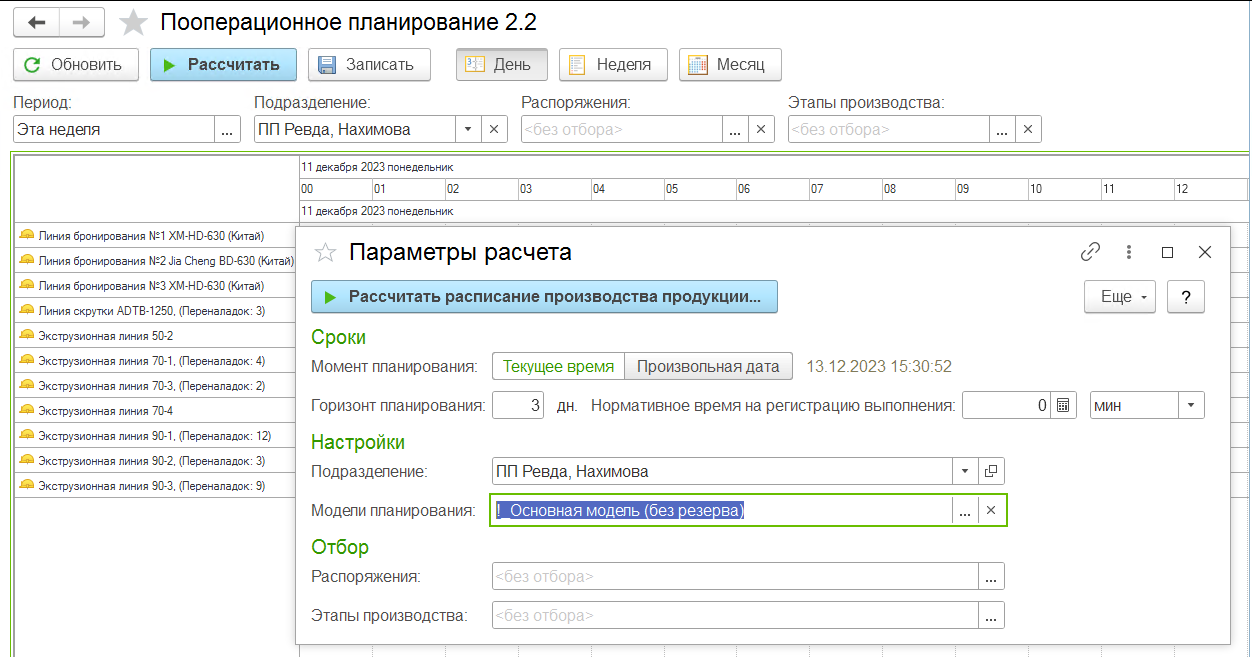This screenshot has width=1252, height=657.
Task: Click the Период field Эта неделя
Action: [114, 129]
